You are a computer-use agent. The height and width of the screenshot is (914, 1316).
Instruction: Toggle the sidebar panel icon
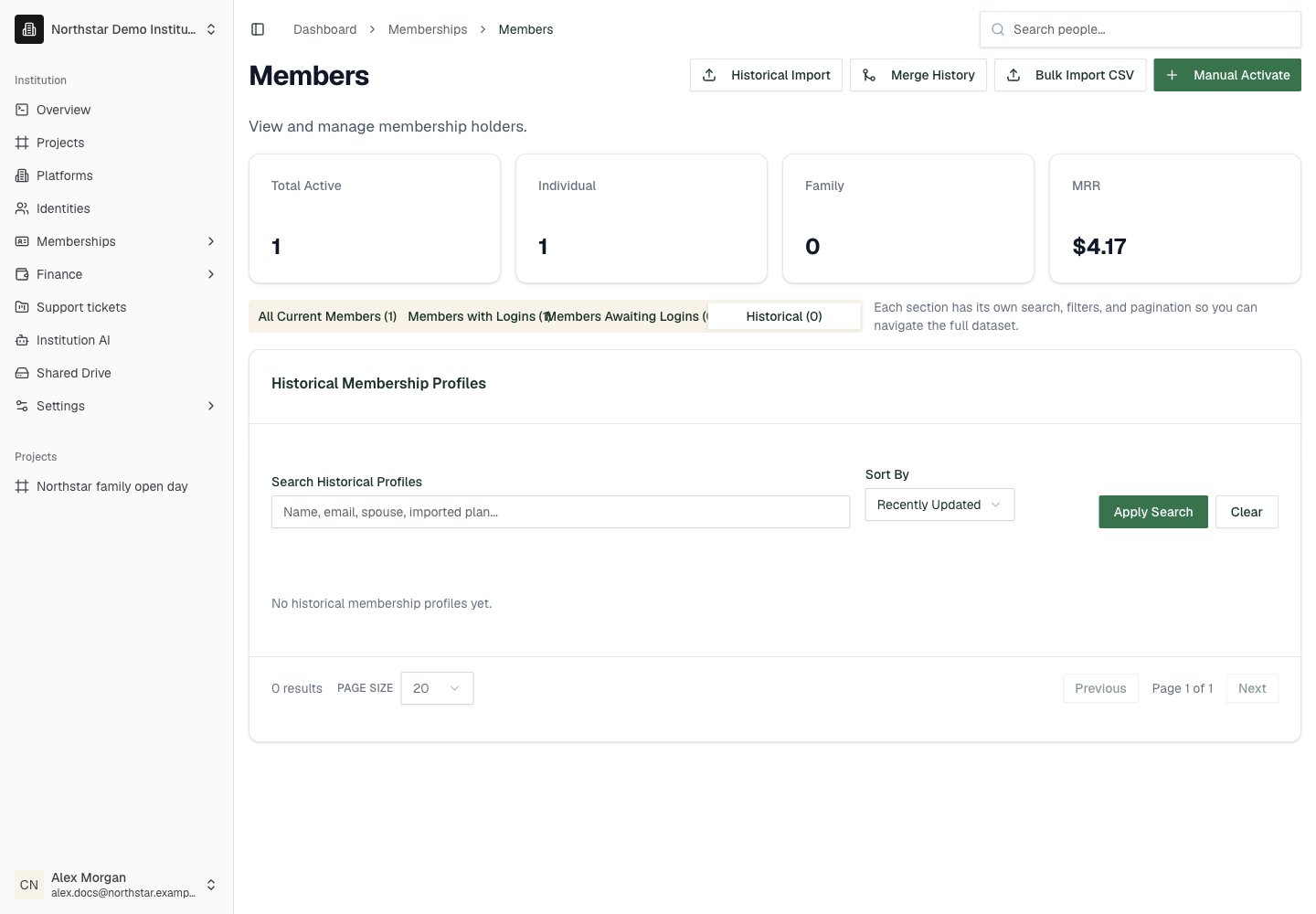pos(258,29)
